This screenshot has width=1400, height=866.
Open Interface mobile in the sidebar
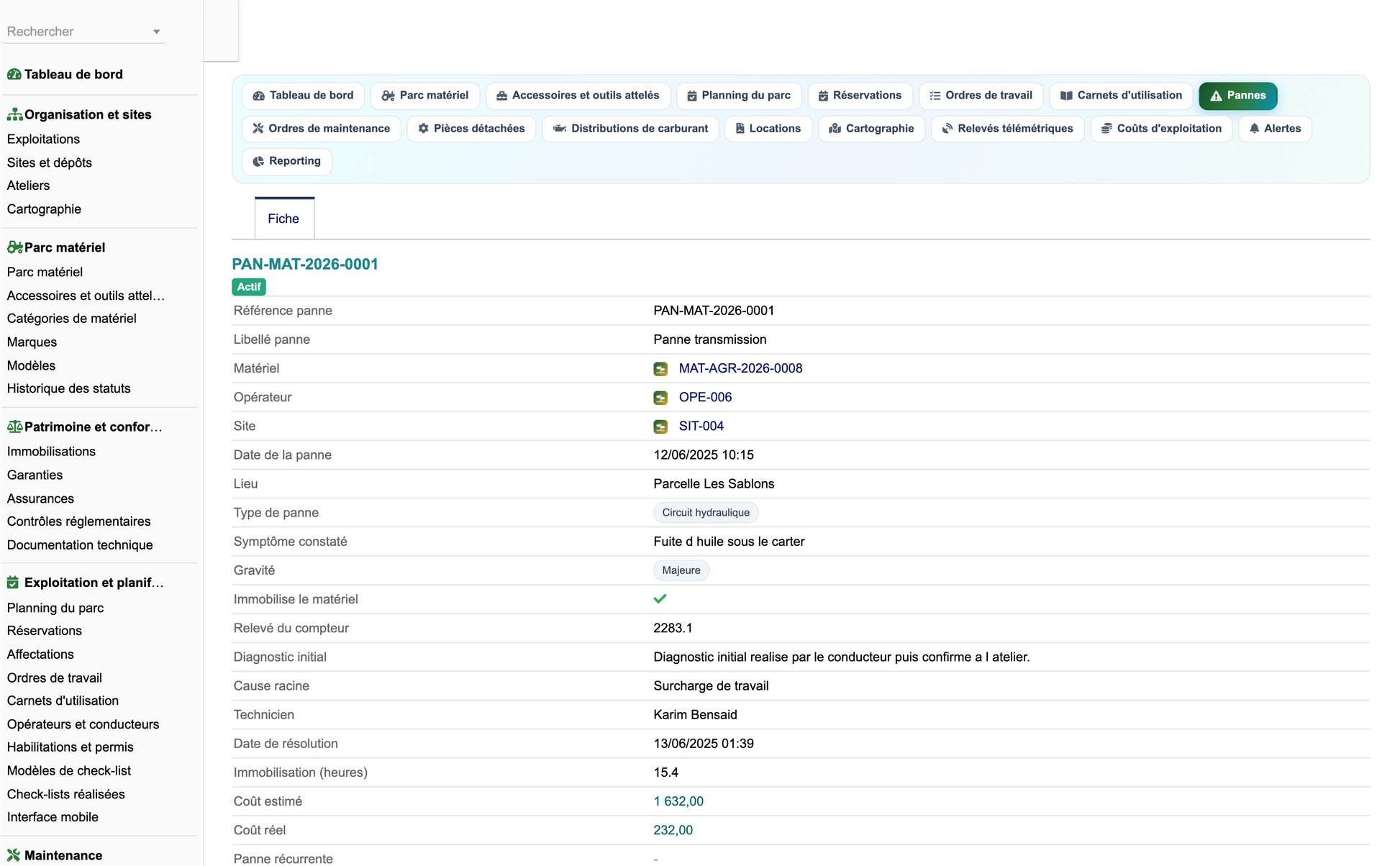coord(53,817)
